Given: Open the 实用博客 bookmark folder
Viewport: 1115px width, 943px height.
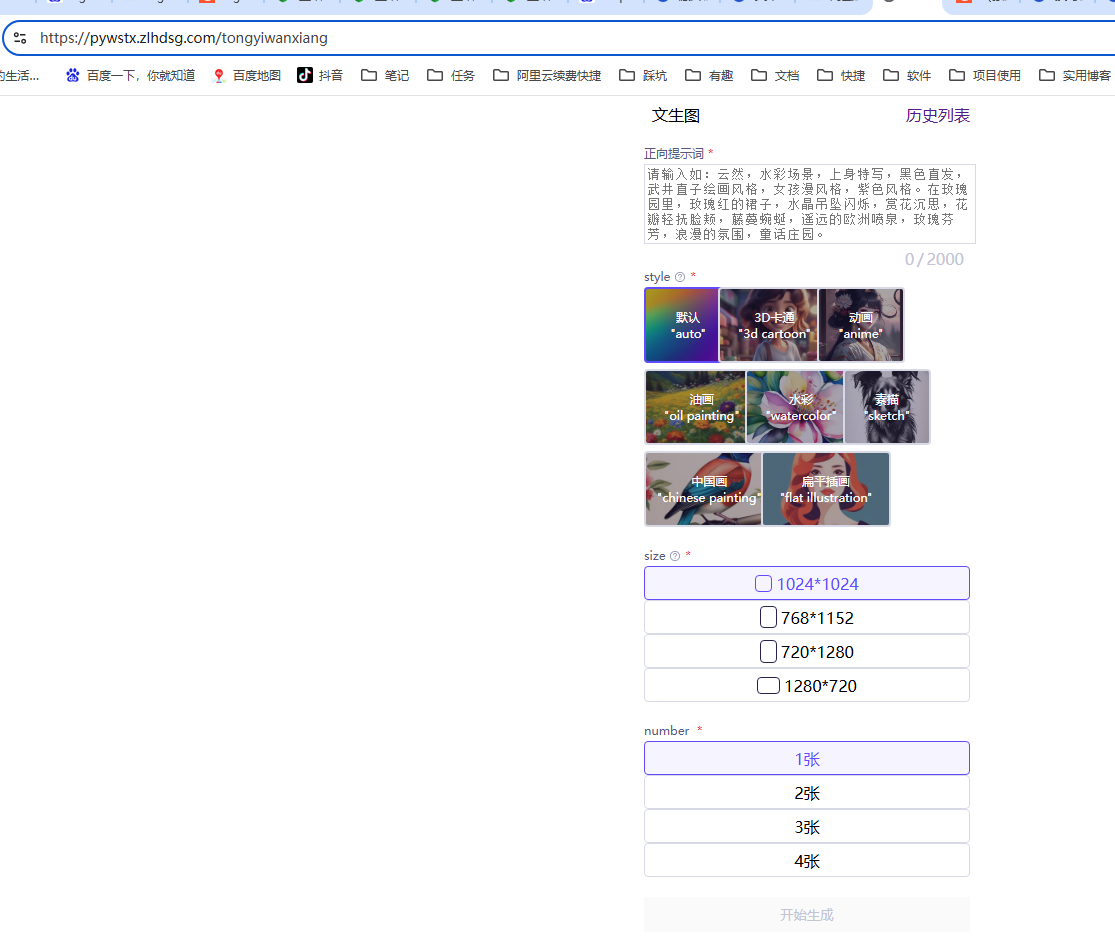Looking at the screenshot, I should point(1074,75).
